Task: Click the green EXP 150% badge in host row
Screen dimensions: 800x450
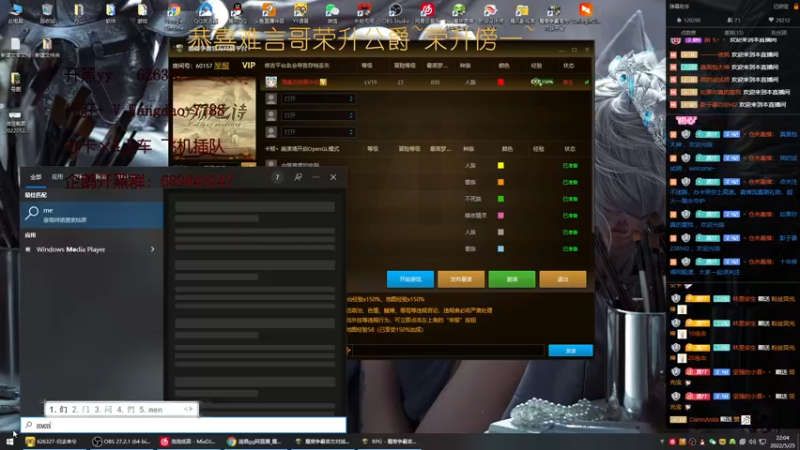Action: tap(542, 82)
